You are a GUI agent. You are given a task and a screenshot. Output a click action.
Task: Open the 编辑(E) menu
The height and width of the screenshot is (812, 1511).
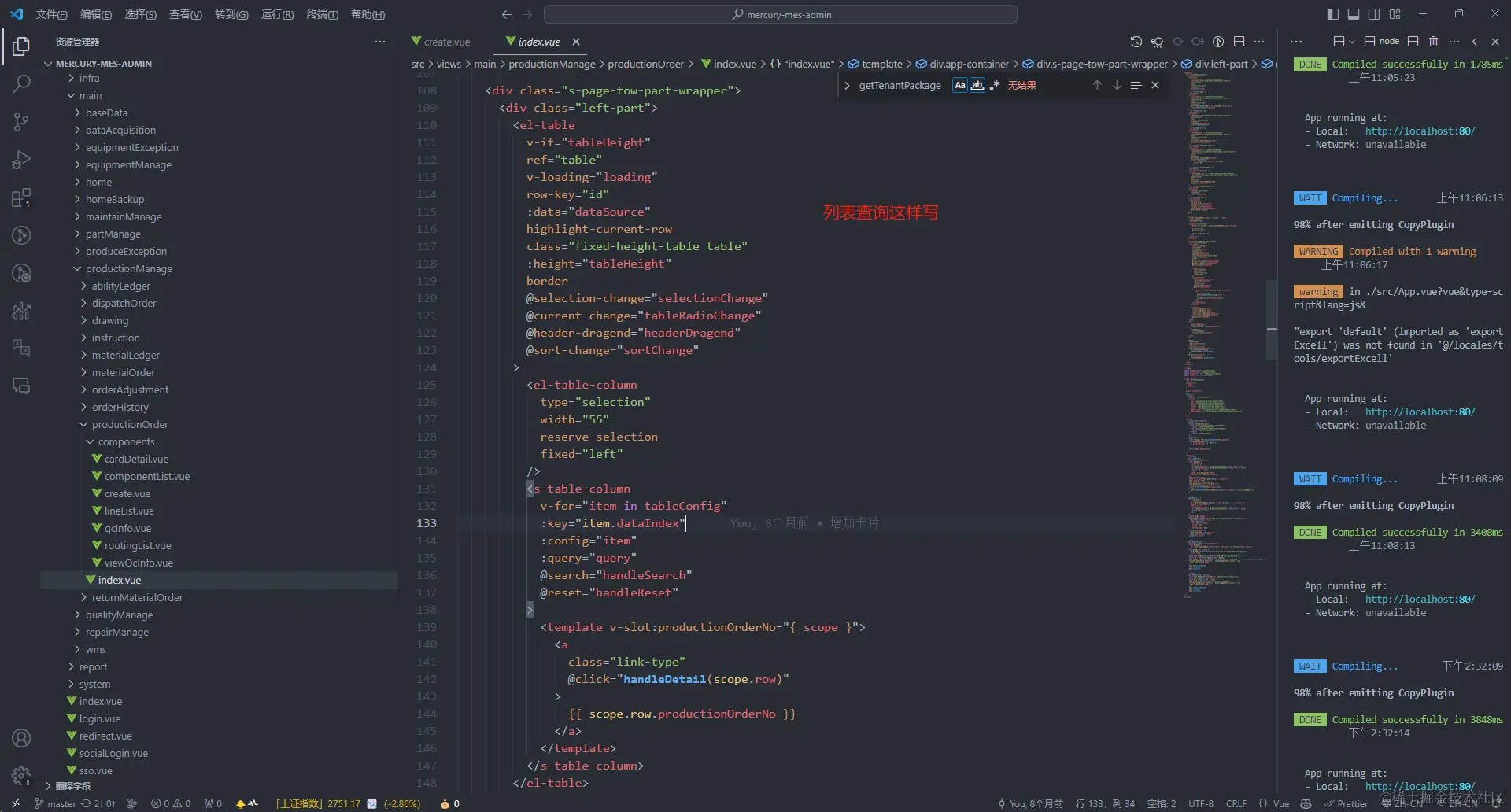(x=96, y=14)
